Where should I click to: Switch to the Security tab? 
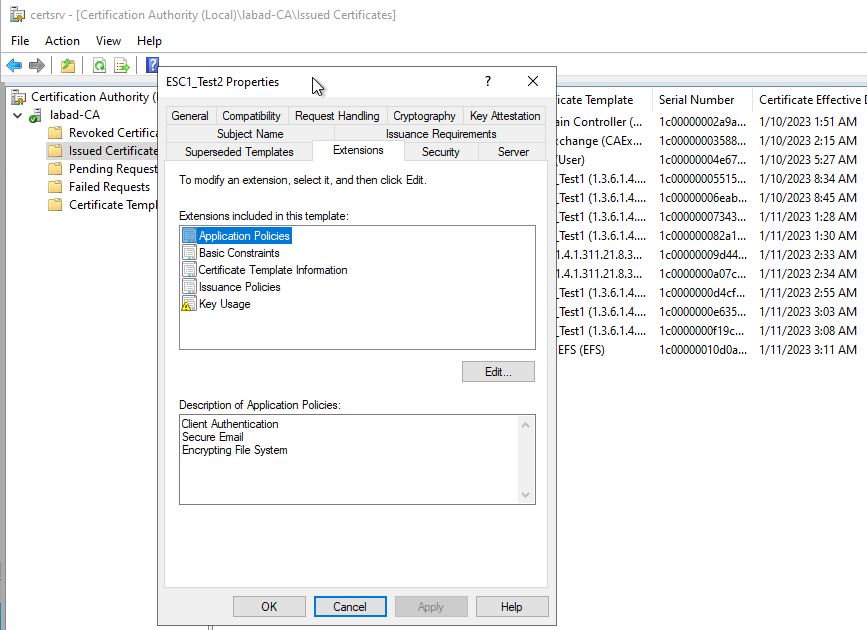click(x=440, y=152)
